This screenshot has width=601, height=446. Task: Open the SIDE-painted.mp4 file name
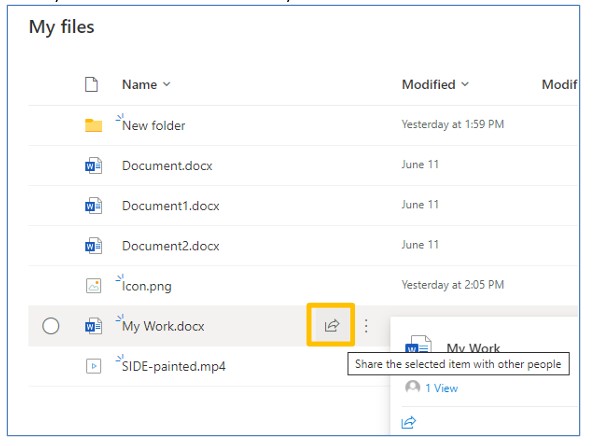174,366
